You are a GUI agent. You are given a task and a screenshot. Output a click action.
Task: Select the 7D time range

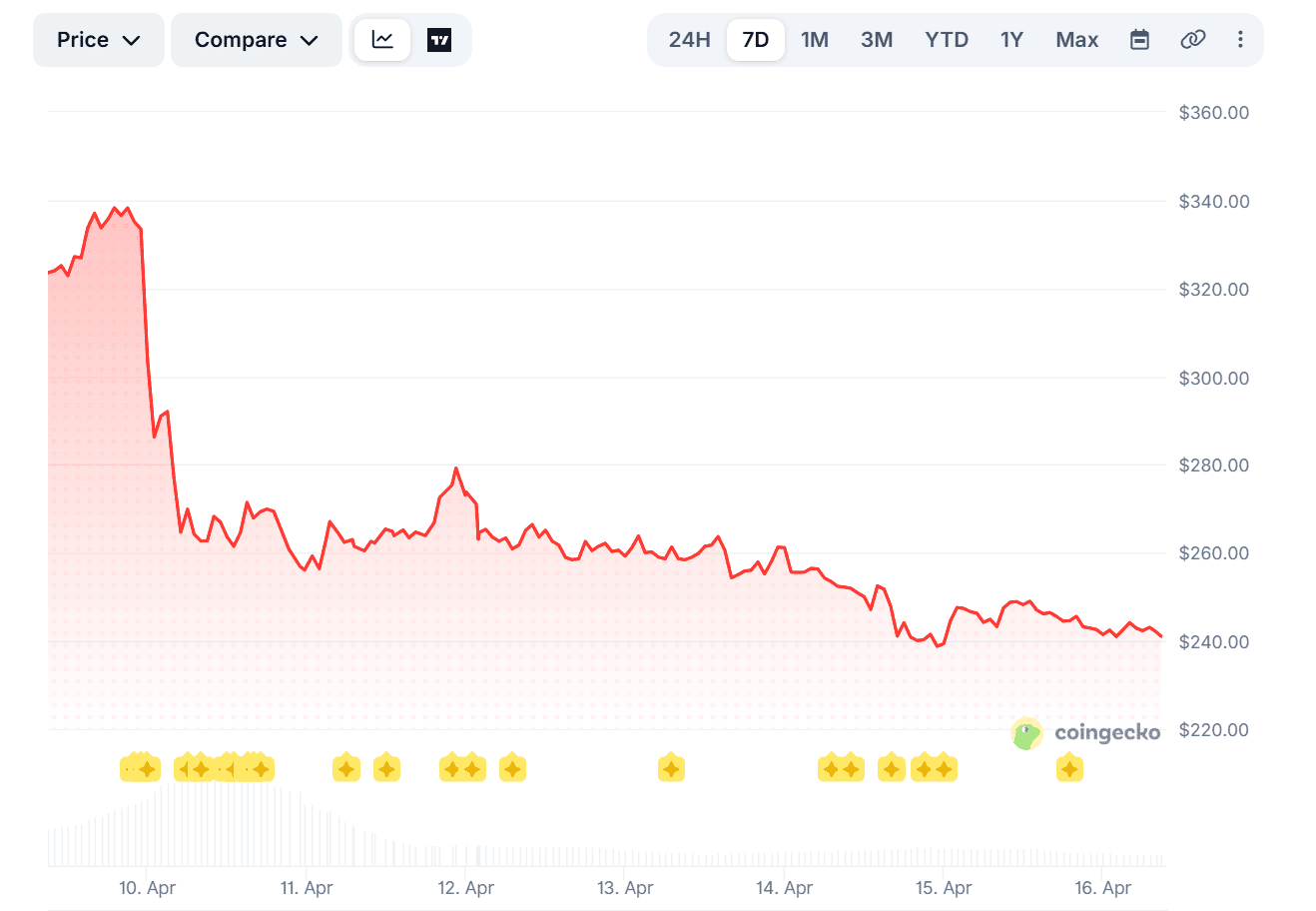coord(755,40)
